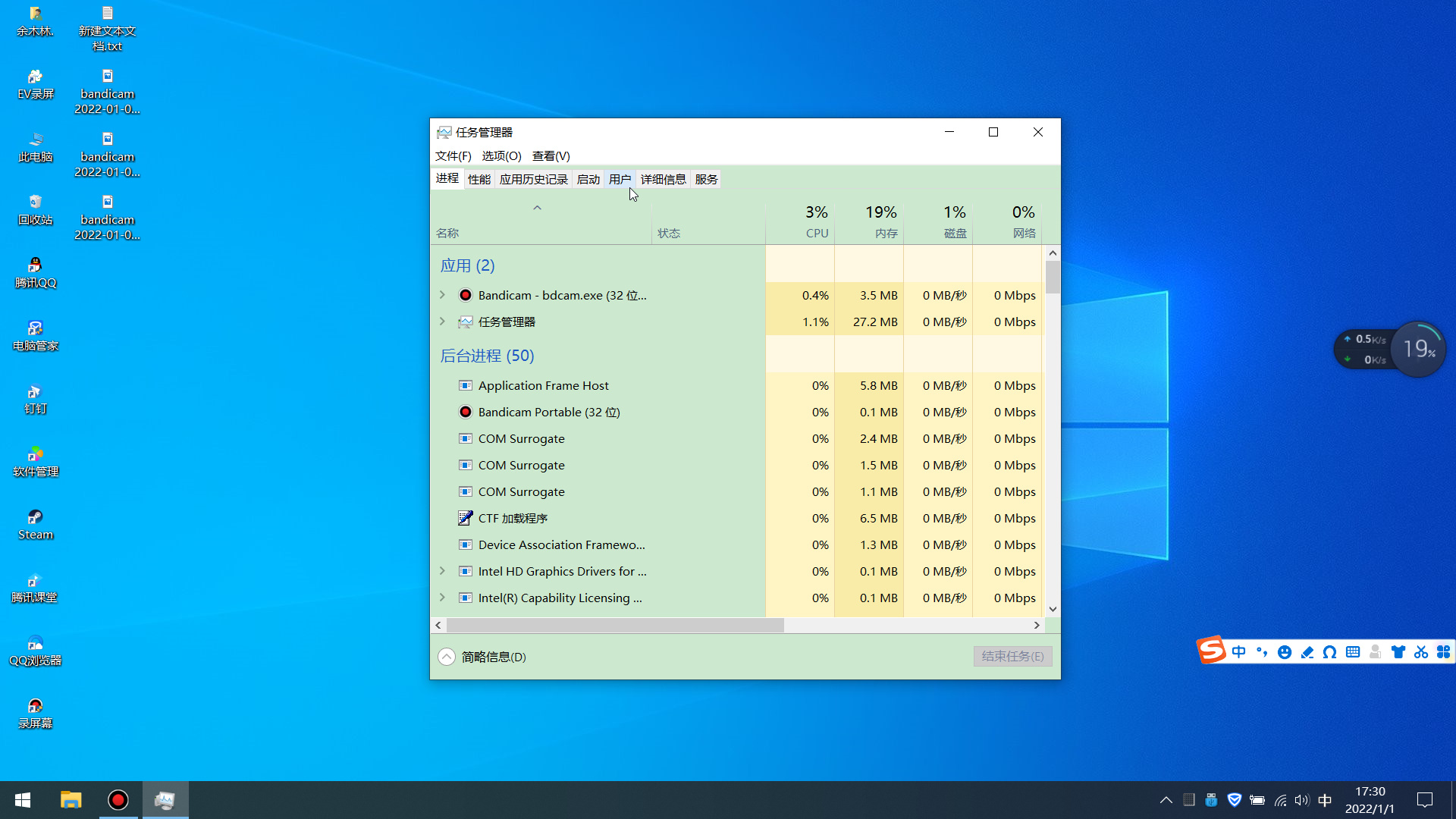Viewport: 1456px width, 819px height.
Task: Click the Task Manager icon on taskbar
Action: tap(165, 799)
